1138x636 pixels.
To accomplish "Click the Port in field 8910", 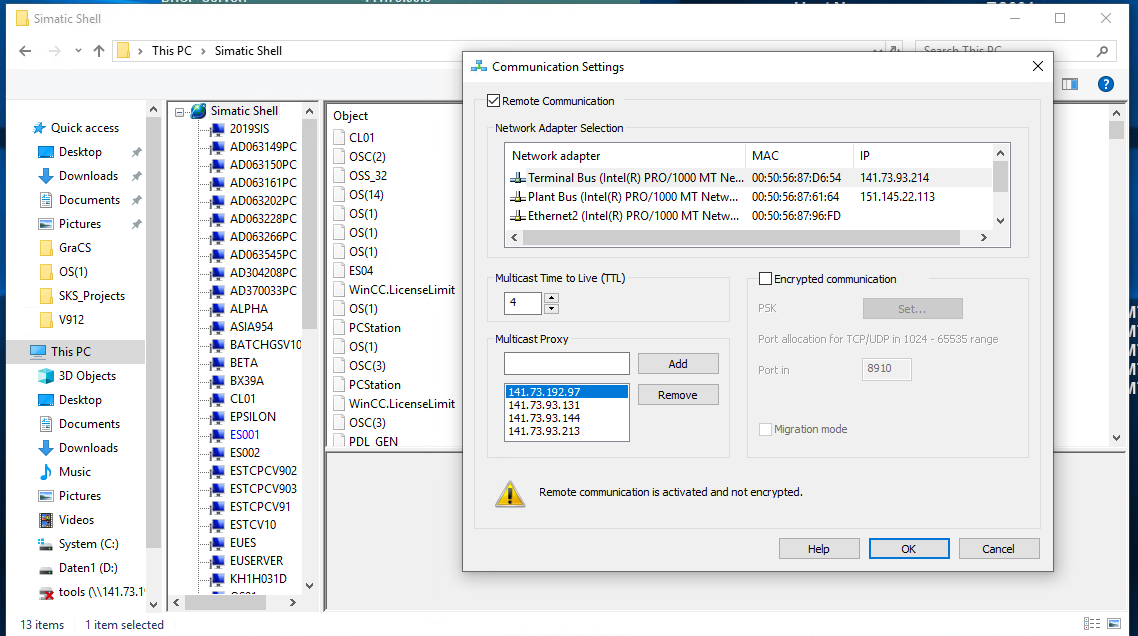I will pyautogui.click(x=886, y=369).
